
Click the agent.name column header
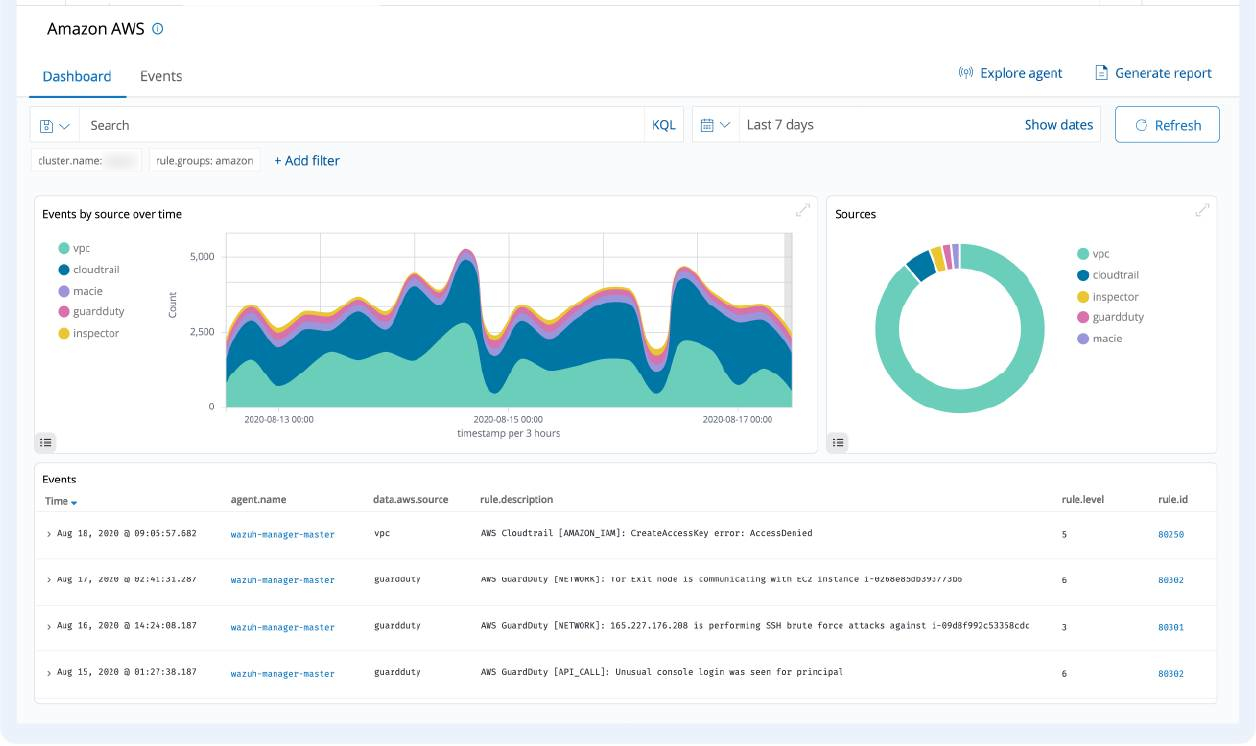click(258, 499)
